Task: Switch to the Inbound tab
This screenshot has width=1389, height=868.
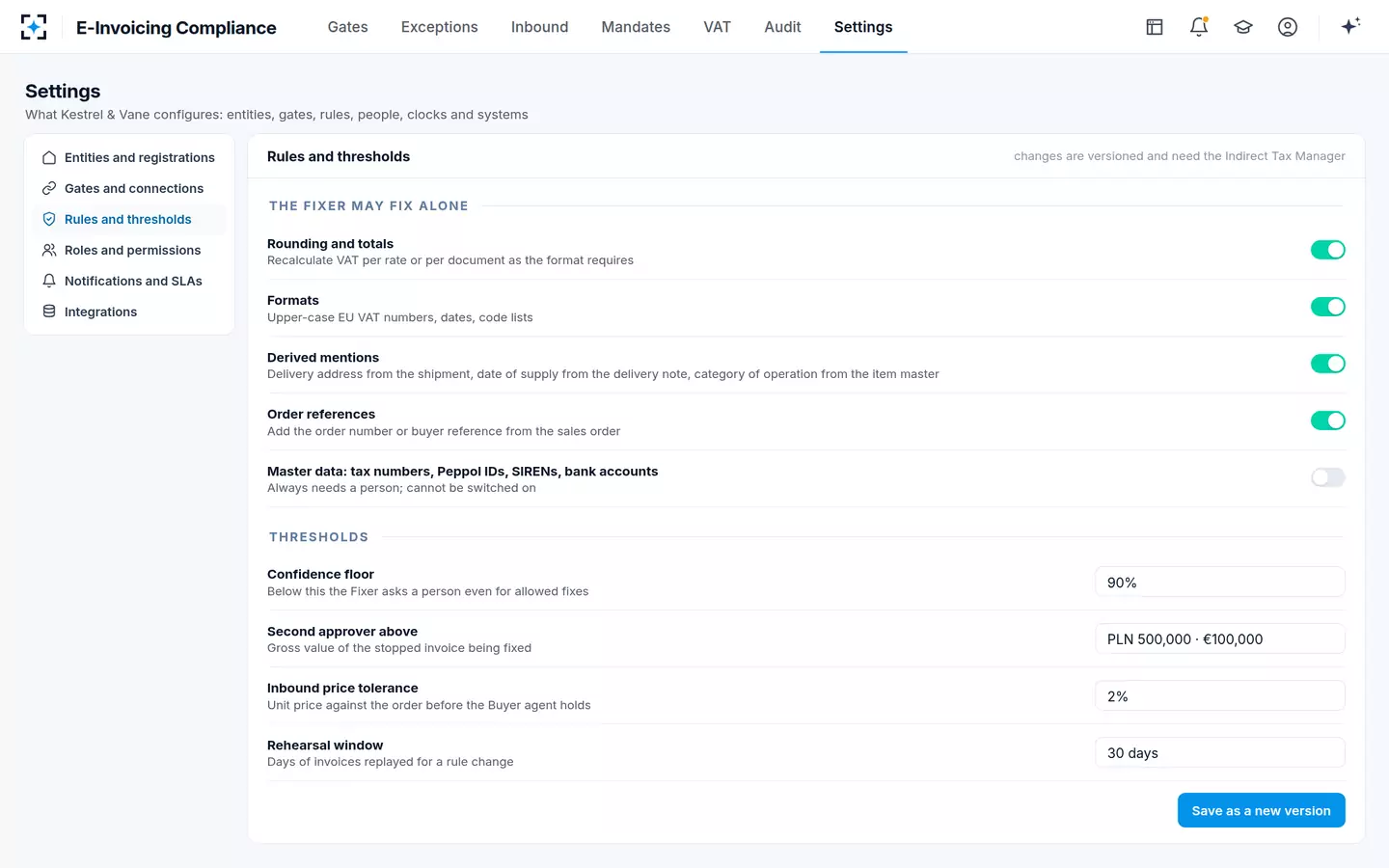Action: [x=539, y=27]
